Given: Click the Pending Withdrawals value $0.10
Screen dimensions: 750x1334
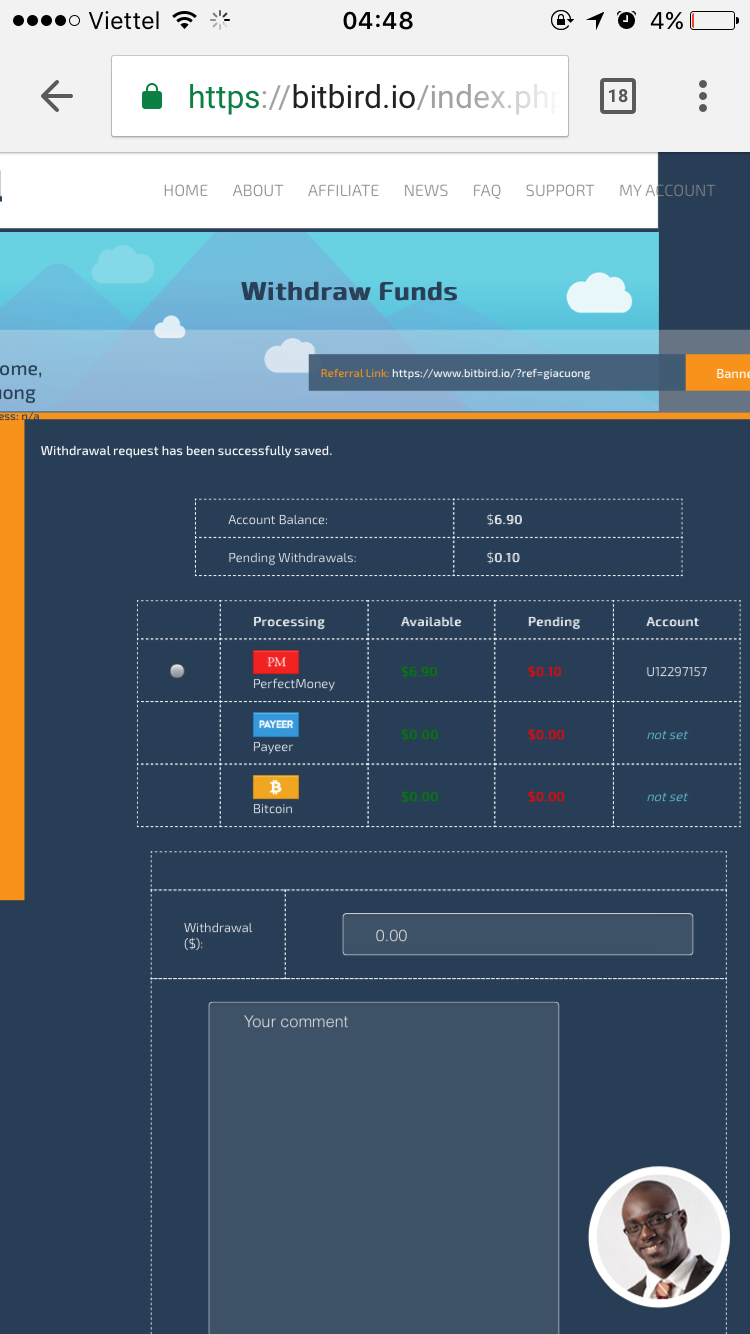Looking at the screenshot, I should 503,558.
